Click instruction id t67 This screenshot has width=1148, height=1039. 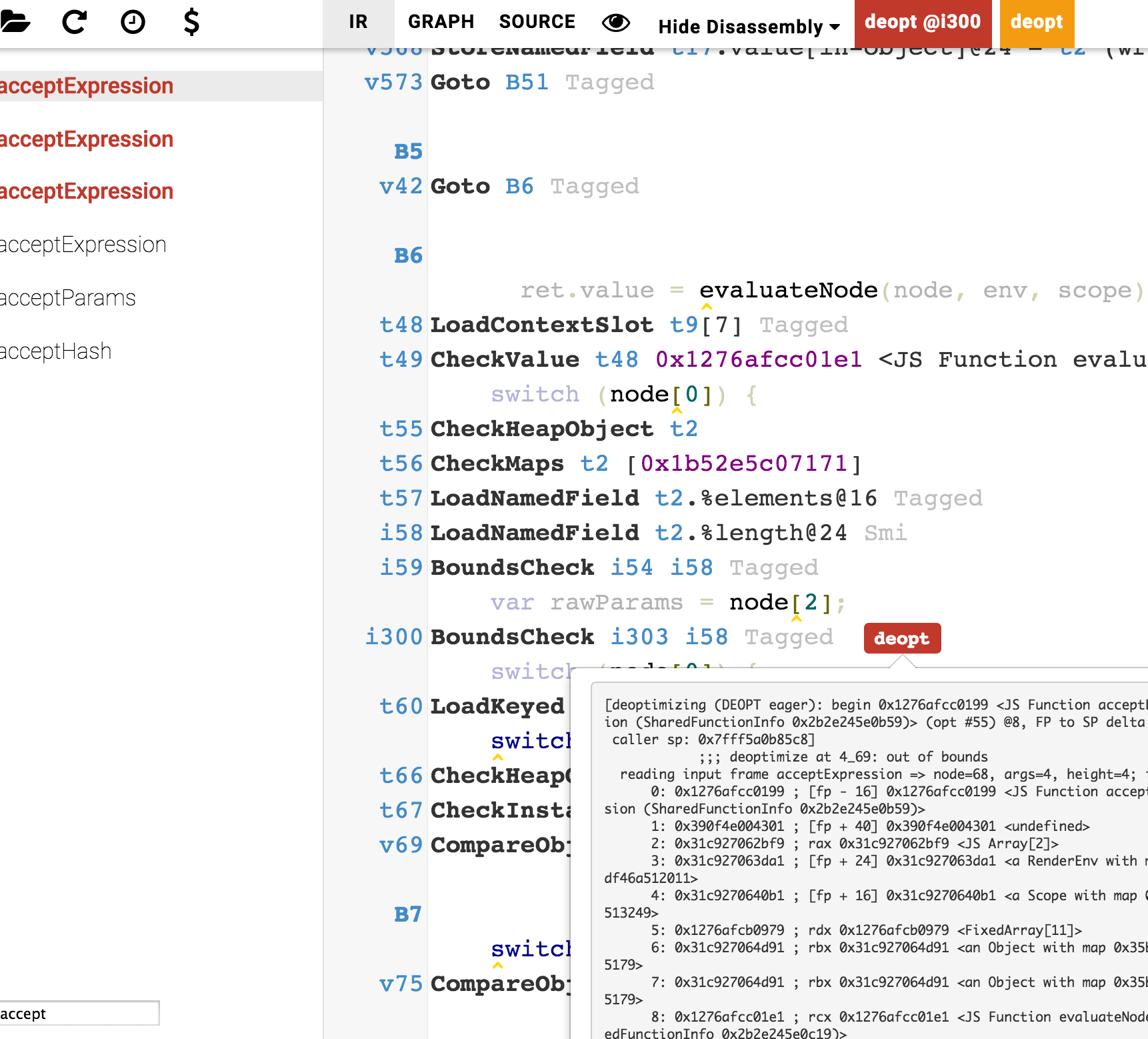401,810
